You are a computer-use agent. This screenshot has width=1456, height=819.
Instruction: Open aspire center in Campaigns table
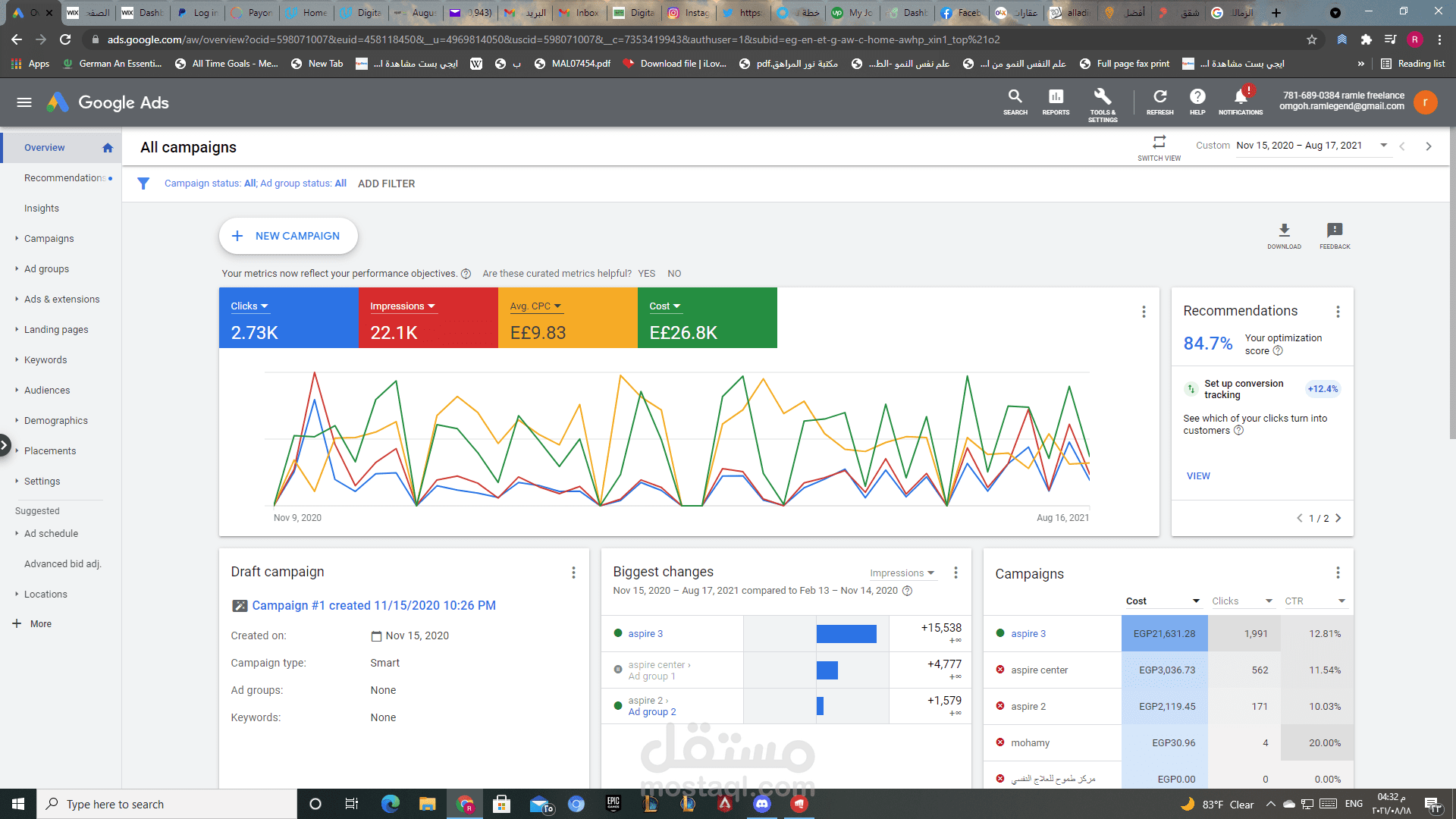(1039, 670)
